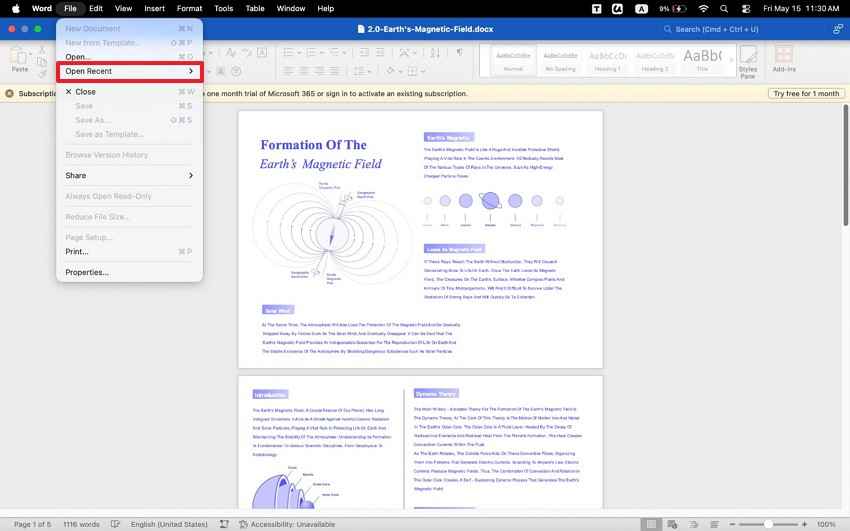Image resolution: width=850 pixels, height=531 pixels.
Task: Click Accessibility: Unavailable in status bar
Action: [x=287, y=524]
